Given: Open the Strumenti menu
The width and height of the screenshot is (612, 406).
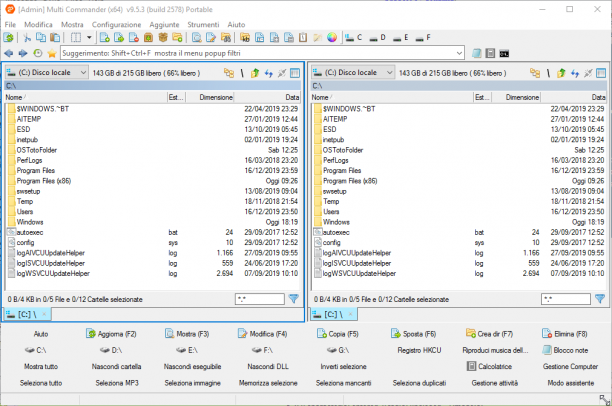Looking at the screenshot, I should pos(203,25).
